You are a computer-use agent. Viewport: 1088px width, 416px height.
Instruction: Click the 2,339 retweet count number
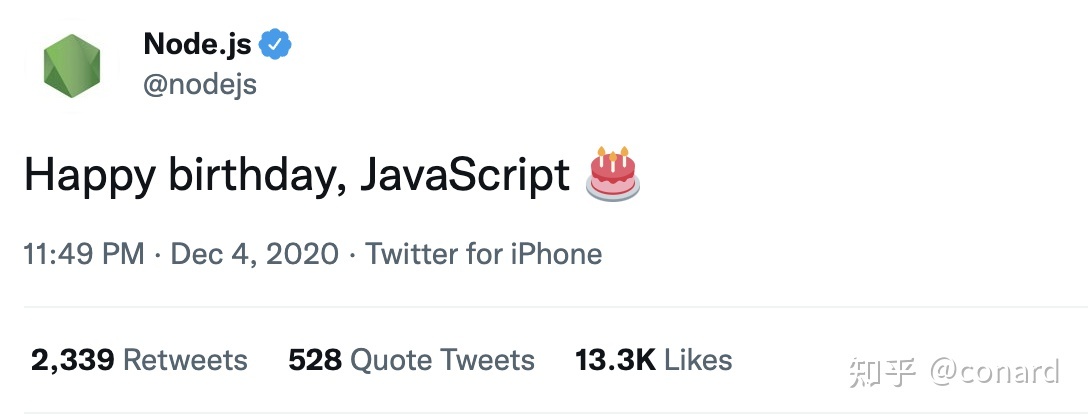72,360
